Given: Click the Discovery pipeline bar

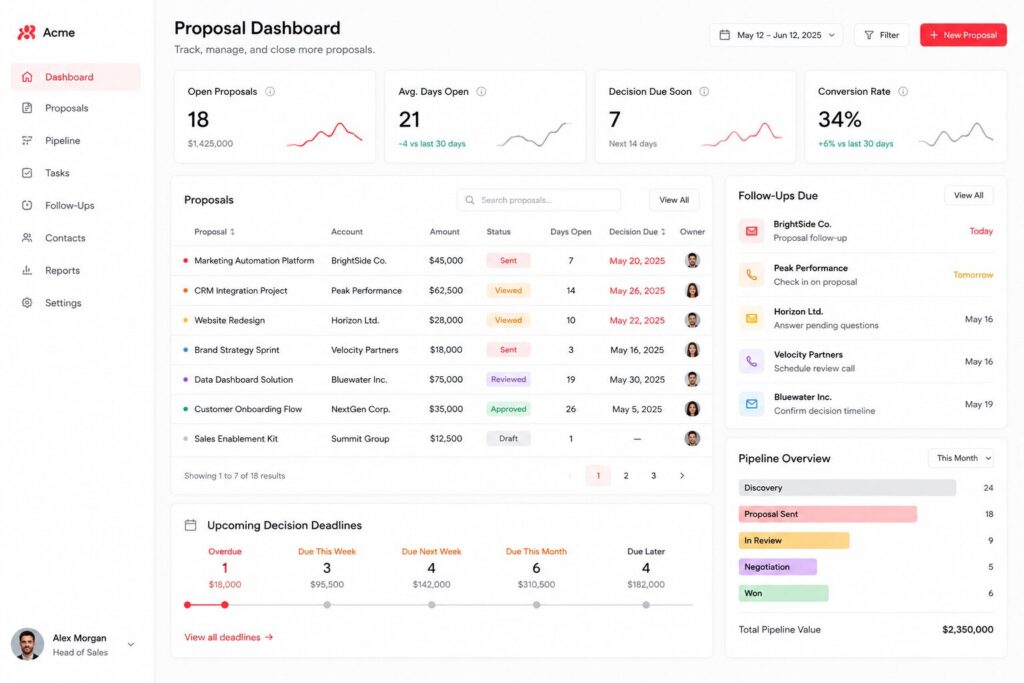Looking at the screenshot, I should point(847,488).
